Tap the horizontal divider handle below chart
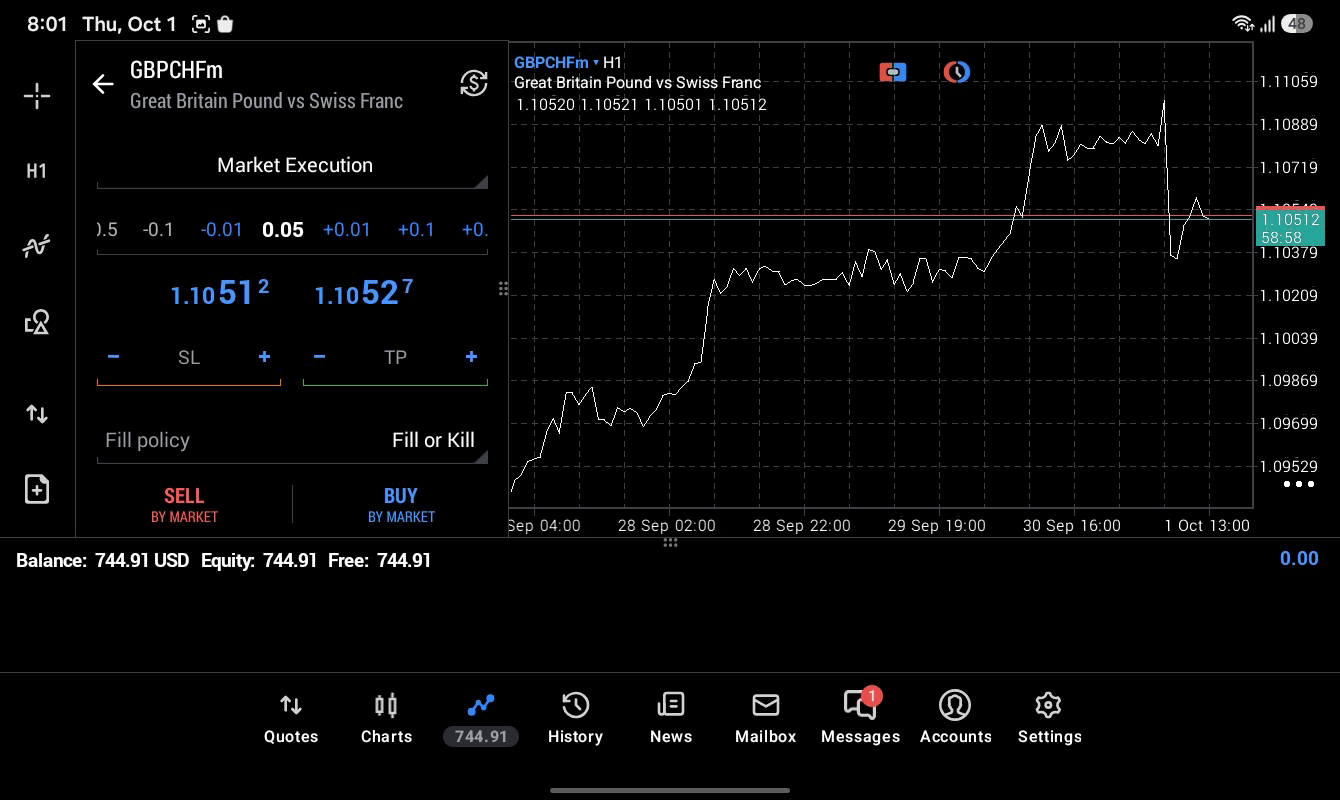This screenshot has width=1340, height=800. (670, 543)
